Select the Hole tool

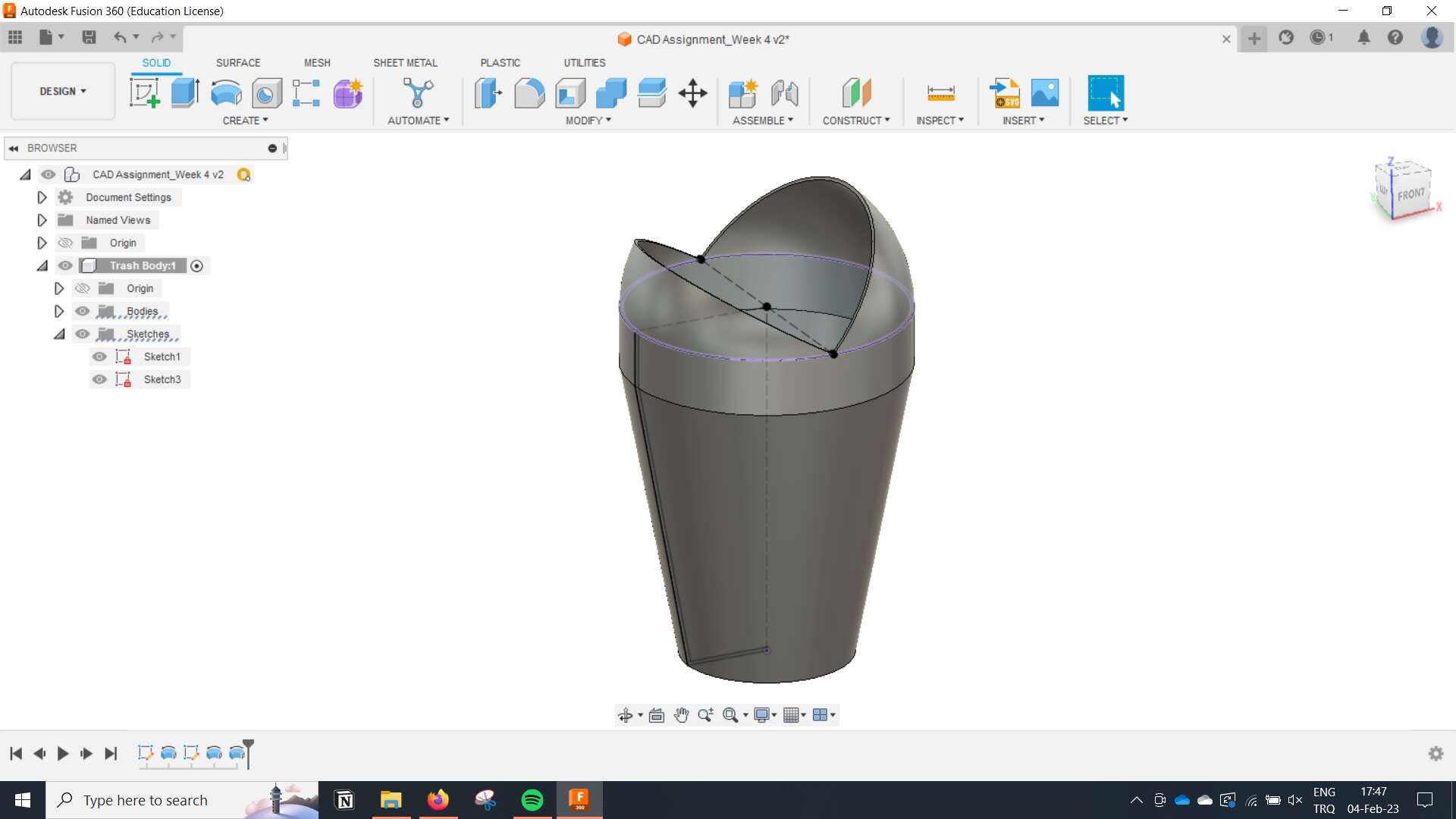(266, 93)
